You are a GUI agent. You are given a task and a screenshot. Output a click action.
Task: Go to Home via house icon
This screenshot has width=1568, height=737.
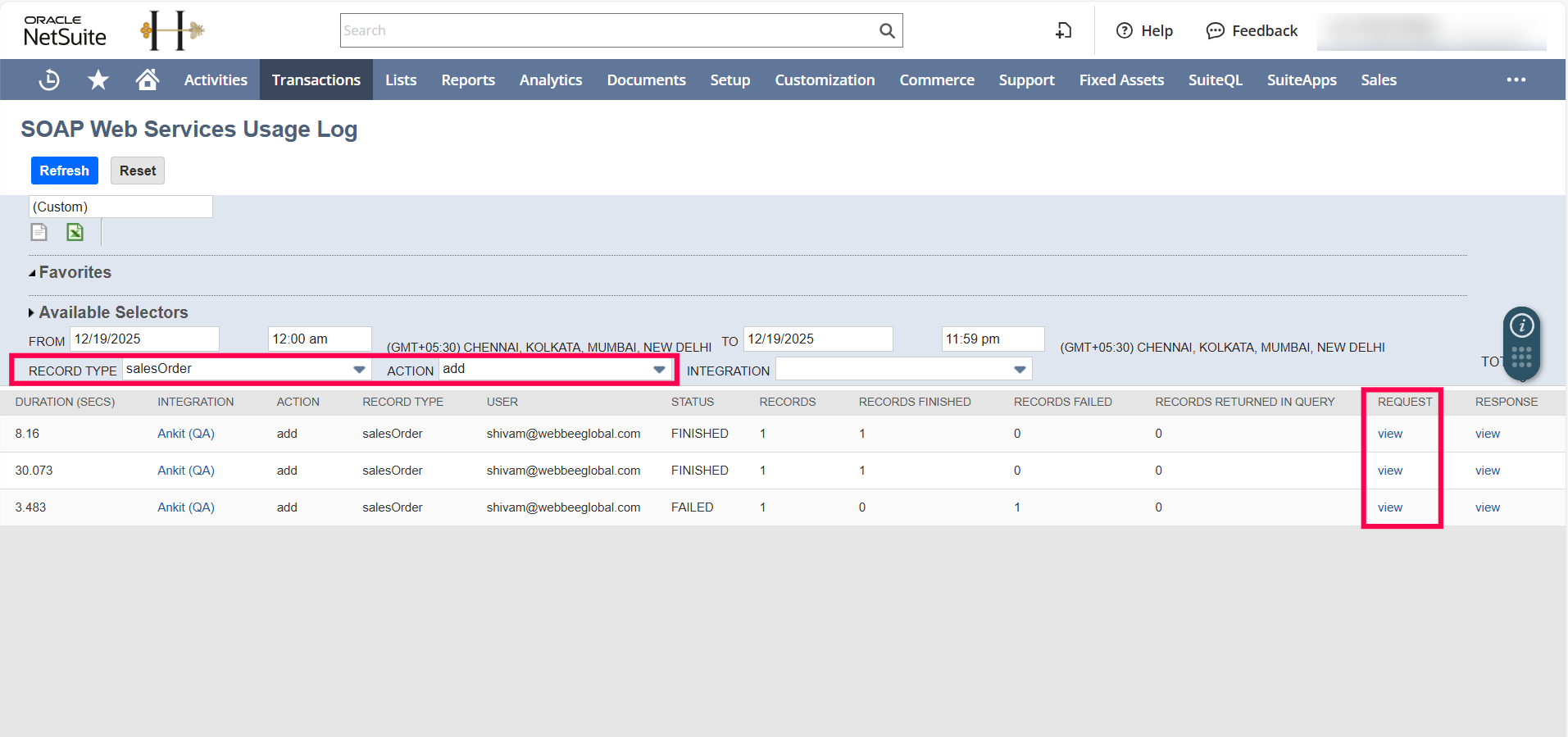click(x=148, y=80)
